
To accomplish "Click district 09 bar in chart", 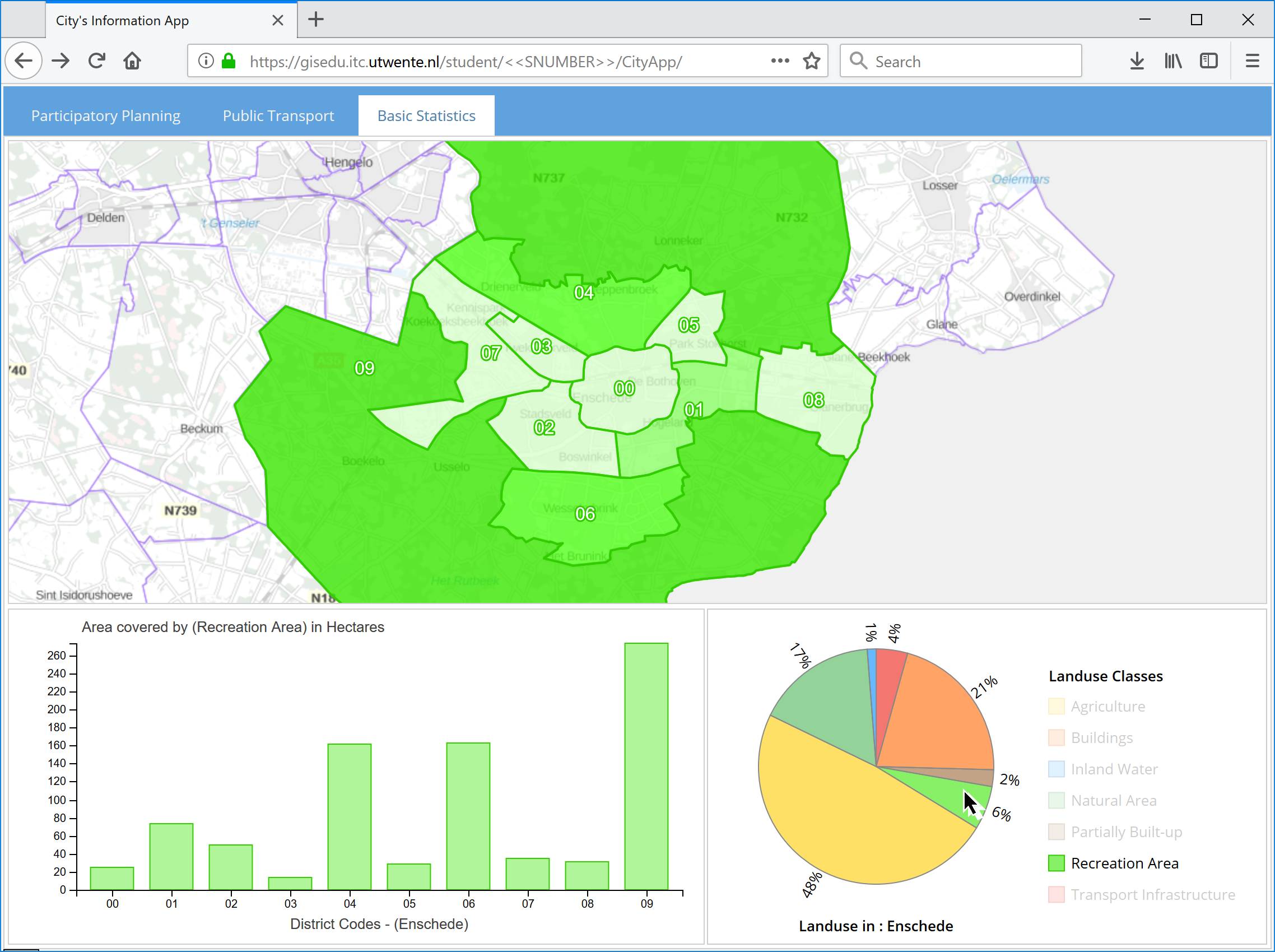I will click(646, 767).
